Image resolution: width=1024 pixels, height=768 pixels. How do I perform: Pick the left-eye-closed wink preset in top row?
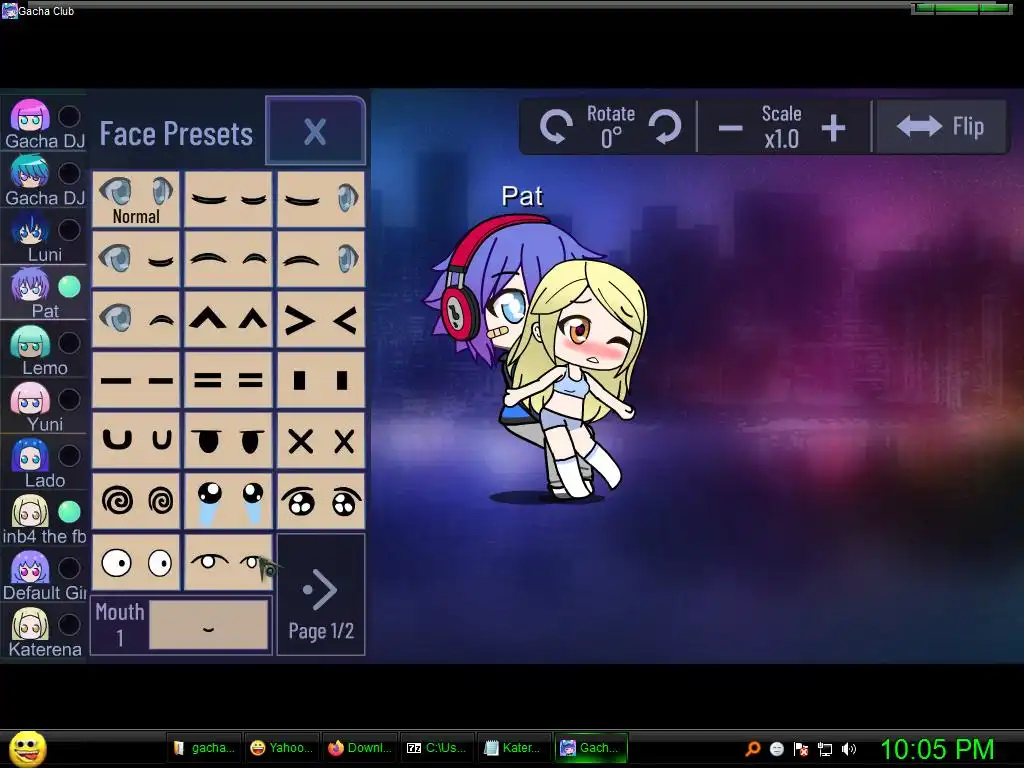point(321,199)
